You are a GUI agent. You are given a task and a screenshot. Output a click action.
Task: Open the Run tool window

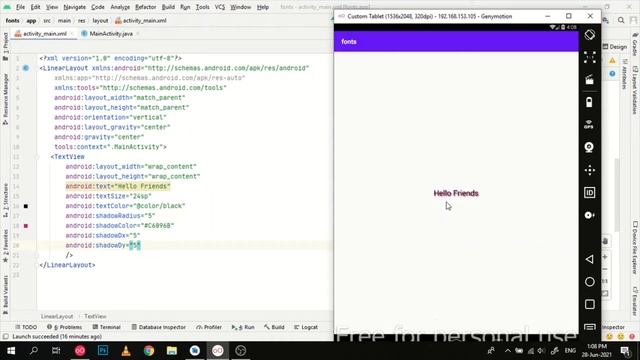(x=243, y=327)
